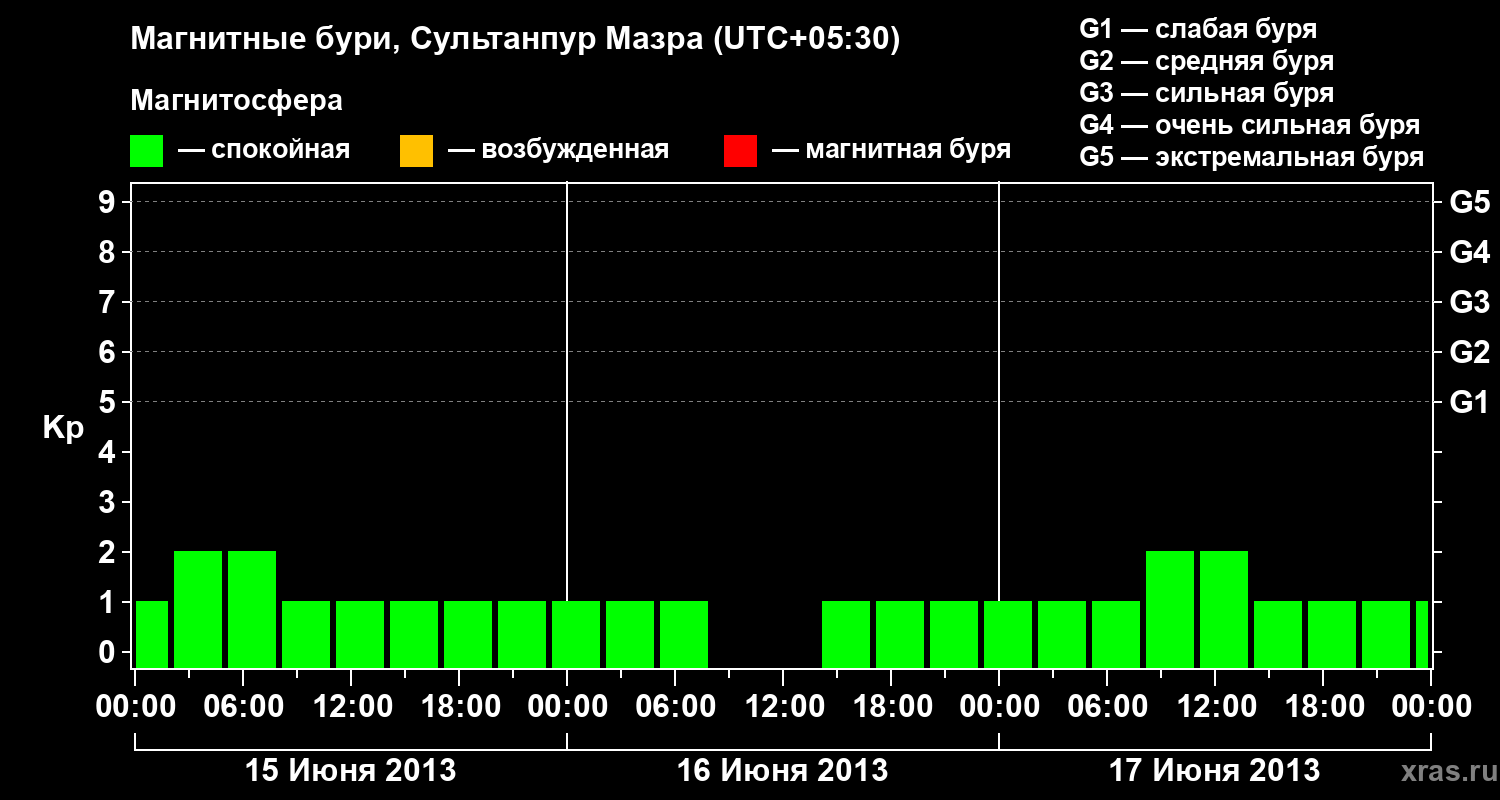Click the Kp 2 bar above 06:00 on 15 Июня

[252, 609]
